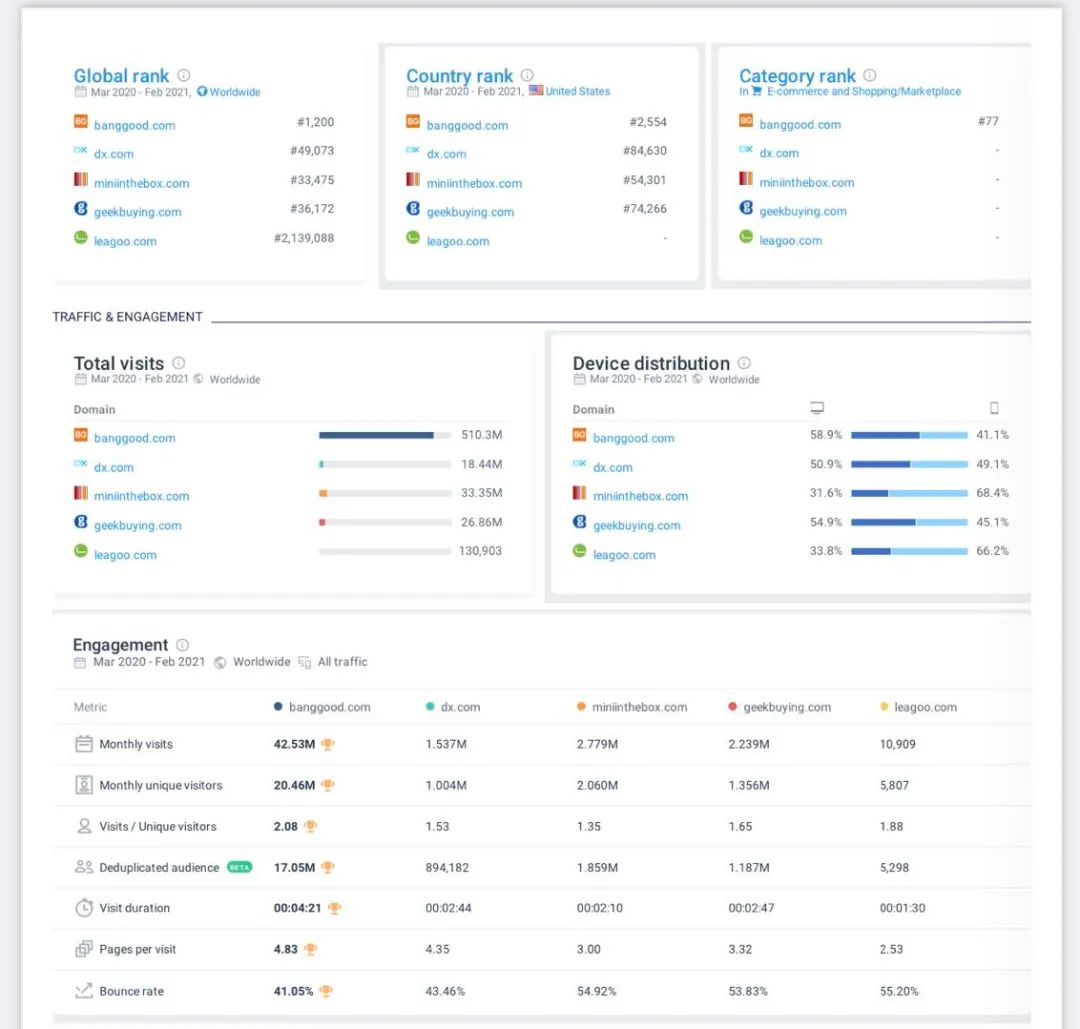
Task: Select geekbuying.com in Total visits list
Action: [137, 525]
